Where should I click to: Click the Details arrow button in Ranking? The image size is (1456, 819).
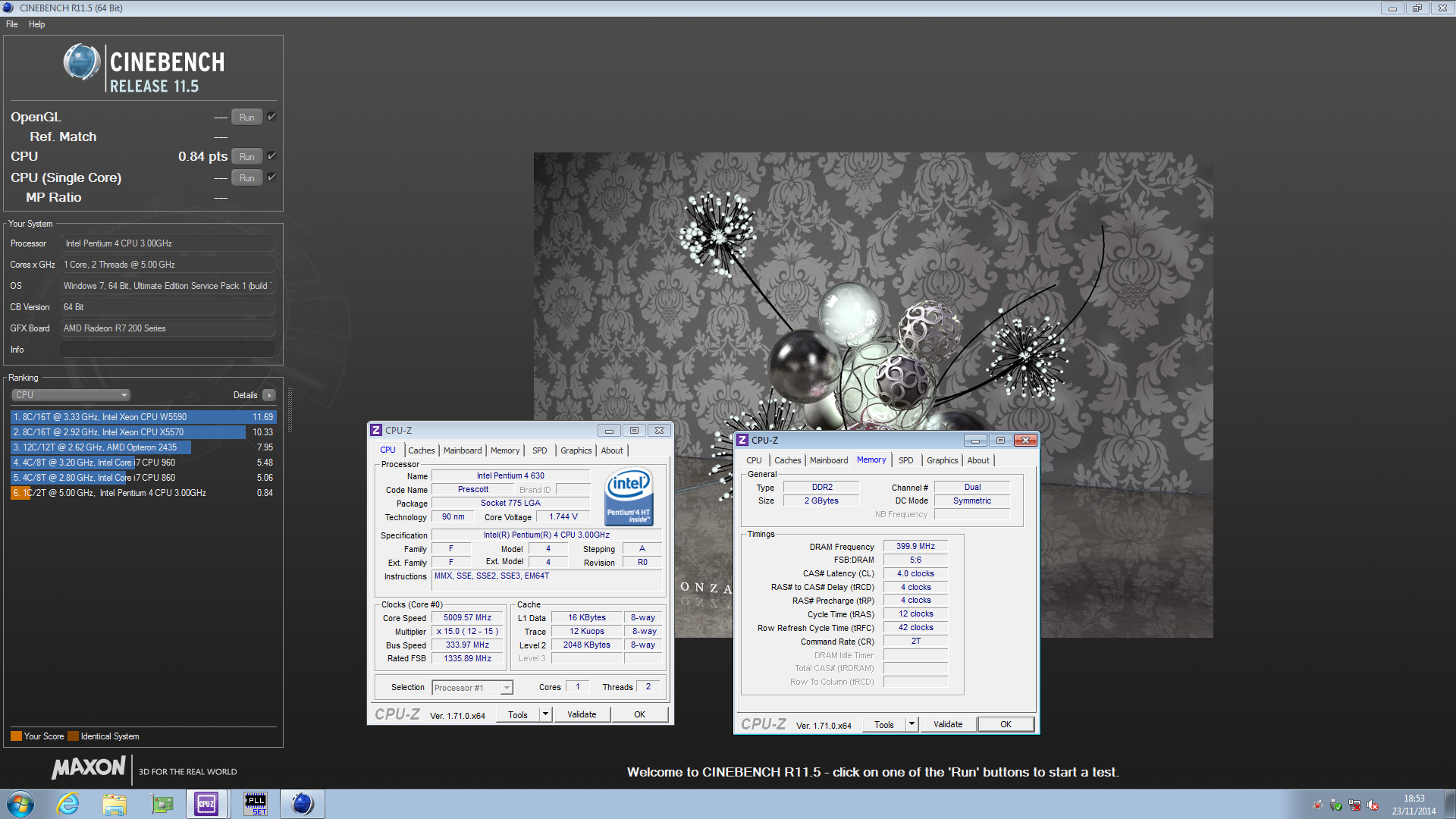[269, 395]
